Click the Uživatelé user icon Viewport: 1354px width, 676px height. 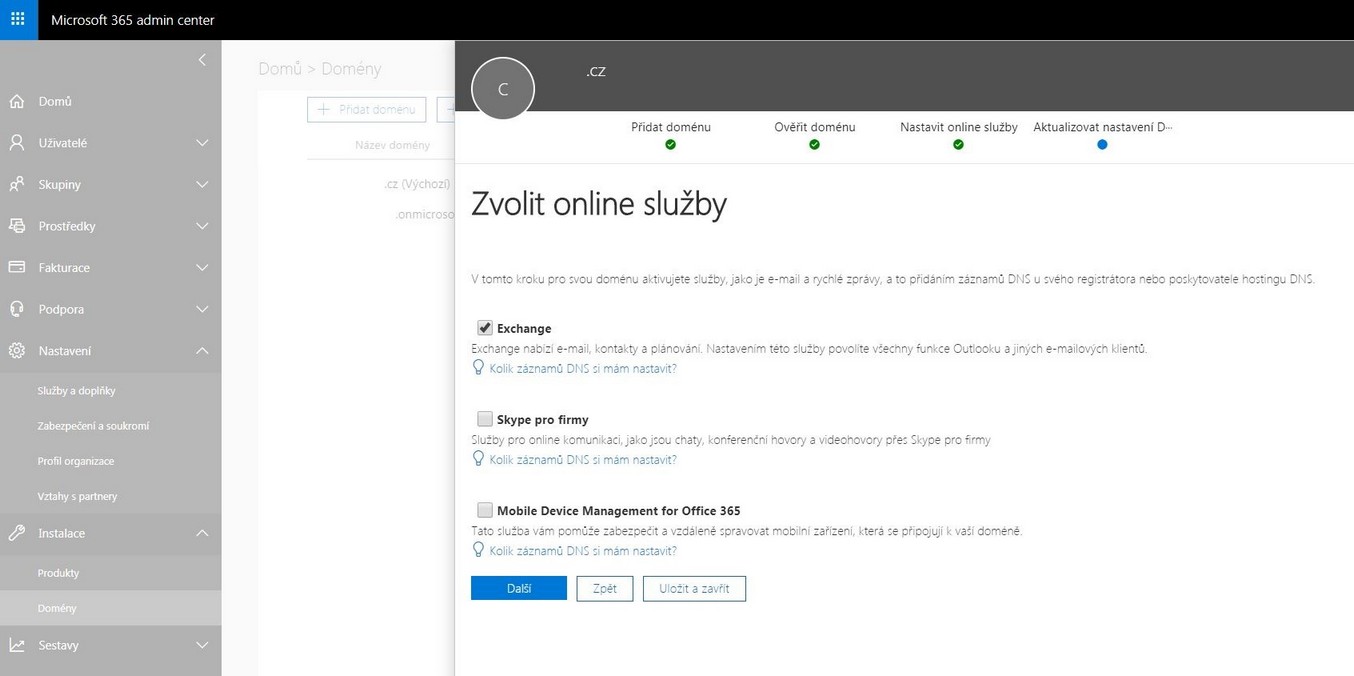[17, 143]
